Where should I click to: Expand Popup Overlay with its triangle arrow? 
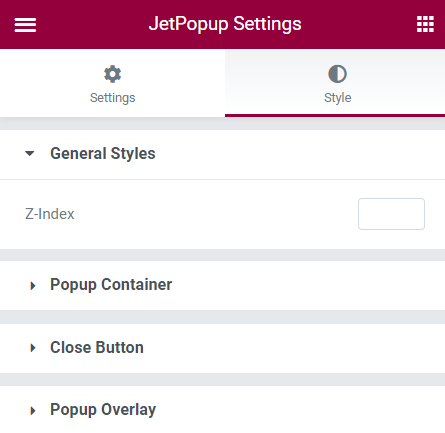pos(33,410)
